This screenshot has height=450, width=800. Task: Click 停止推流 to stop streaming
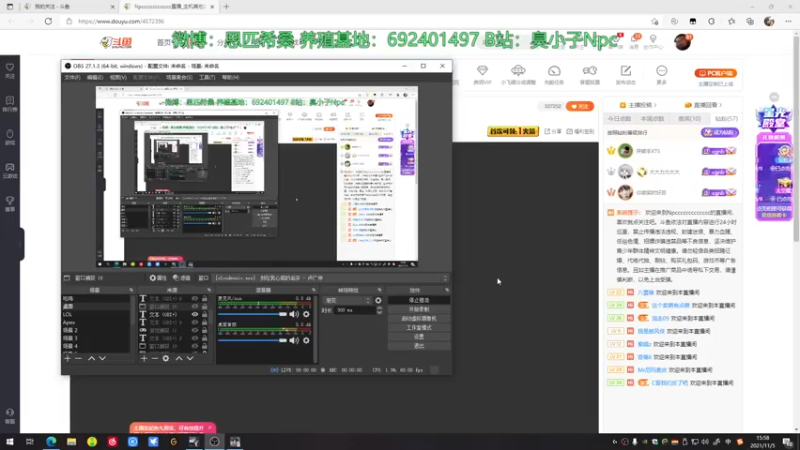[419, 301]
